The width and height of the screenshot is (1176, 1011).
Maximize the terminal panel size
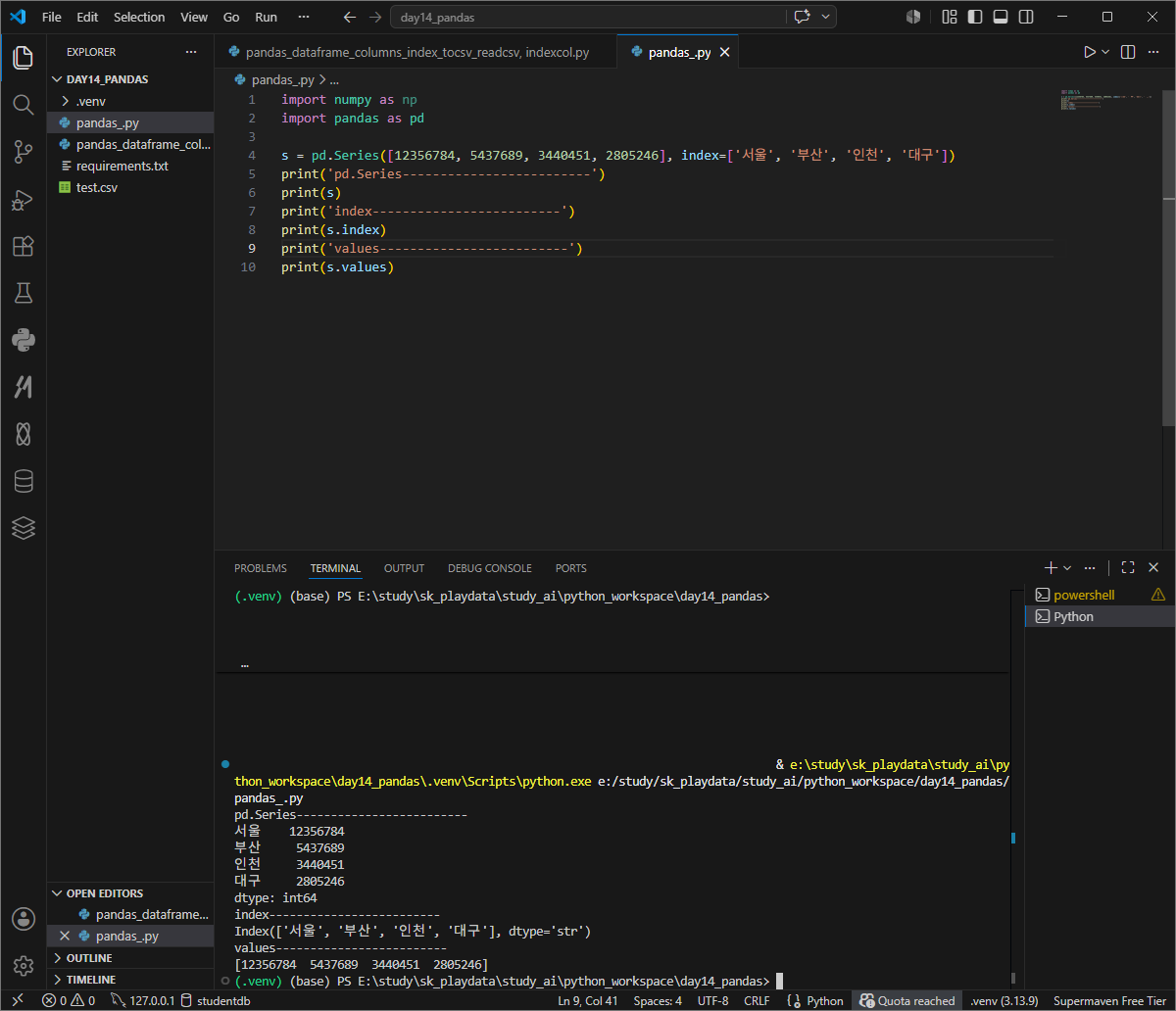pos(1128,567)
